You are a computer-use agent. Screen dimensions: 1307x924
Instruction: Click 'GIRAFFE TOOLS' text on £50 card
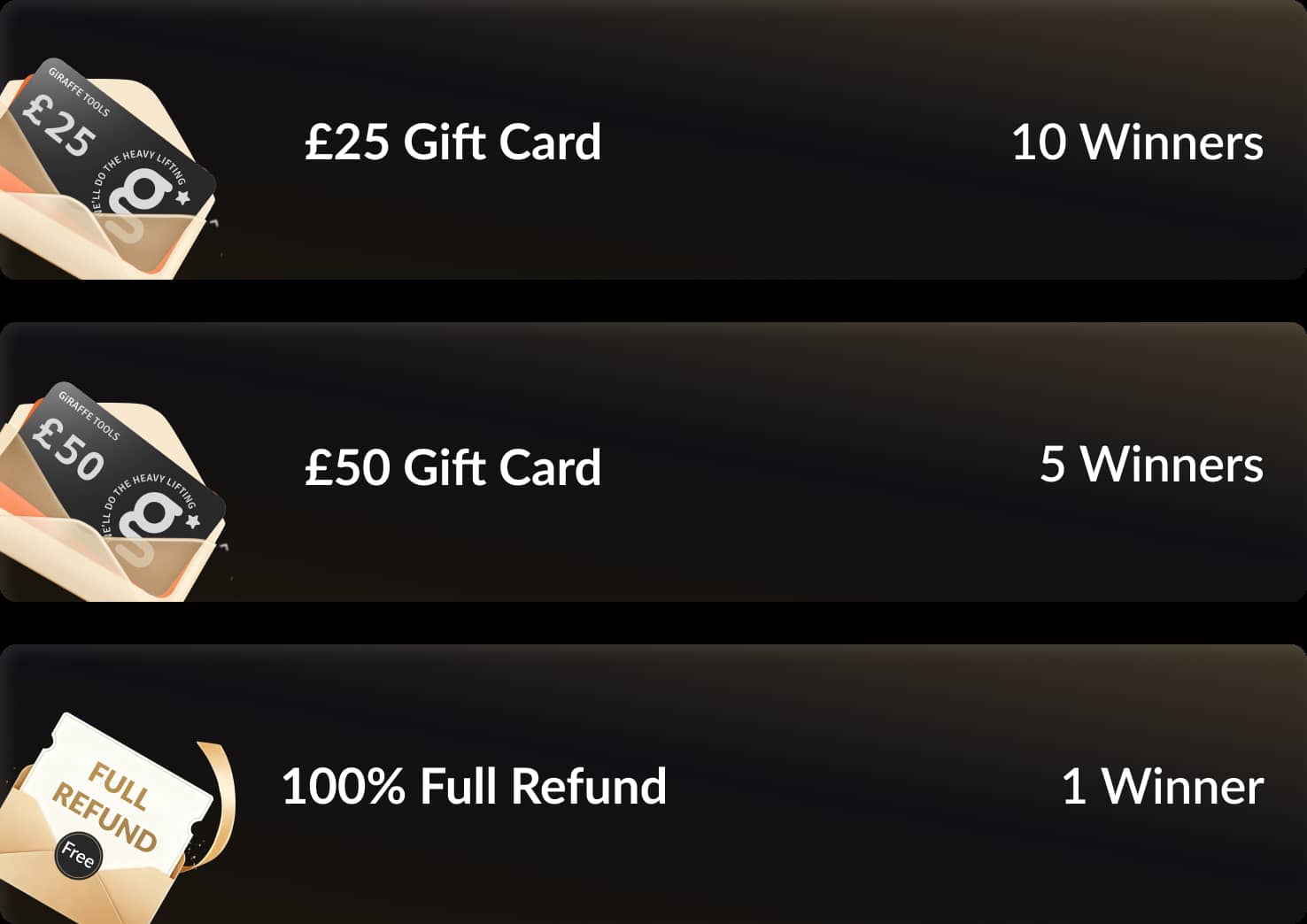(x=89, y=415)
